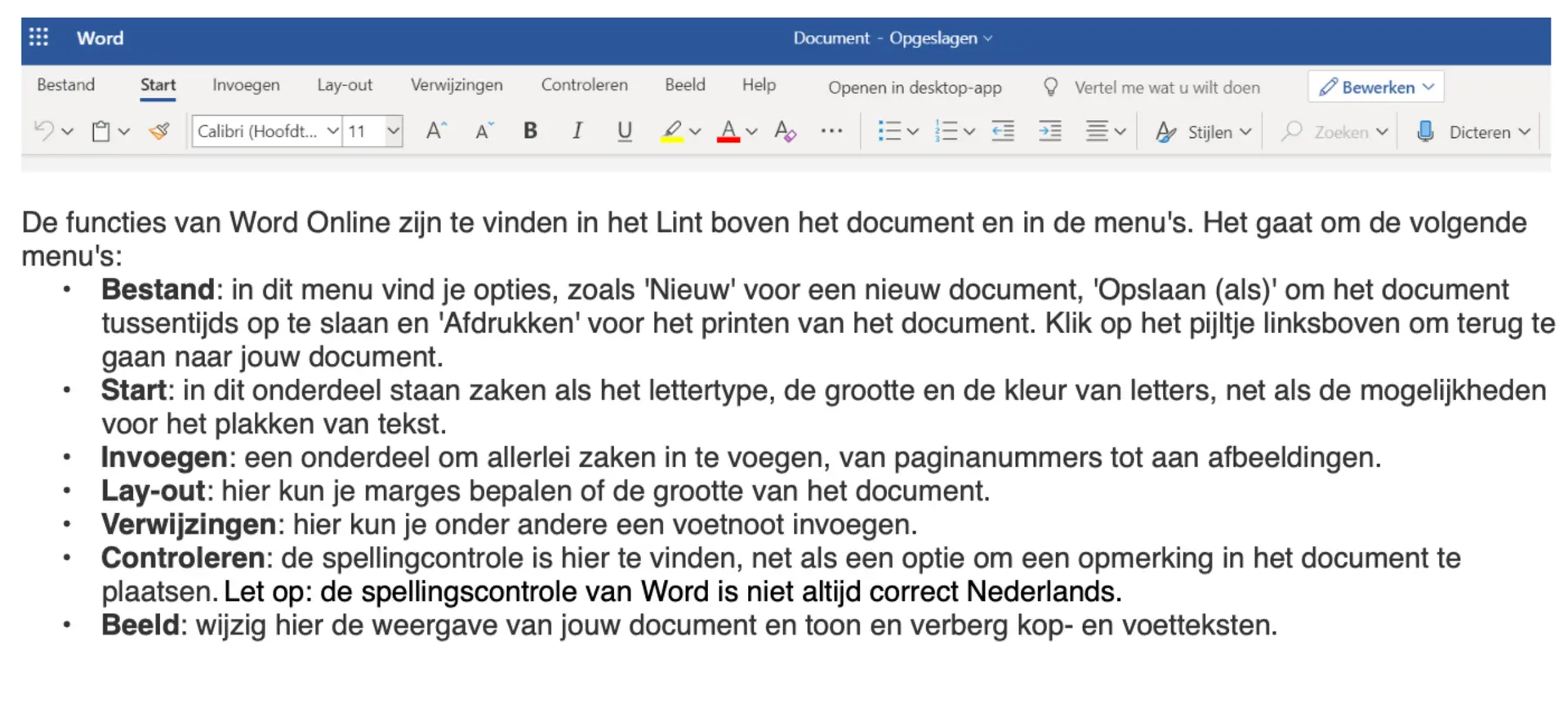Expand the Dicteren dropdown arrow
This screenshot has width=1568, height=708.
tap(1524, 131)
